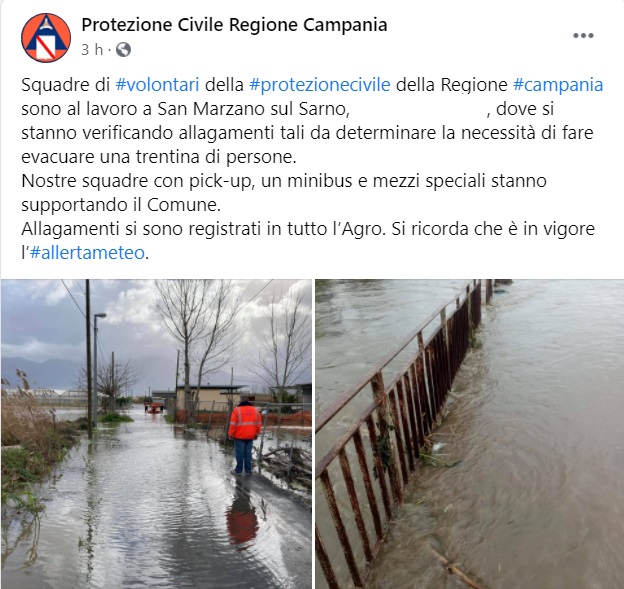Follow the #campania hashtag
Image resolution: width=624 pixels, height=589 pixels.
pyautogui.click(x=558, y=85)
